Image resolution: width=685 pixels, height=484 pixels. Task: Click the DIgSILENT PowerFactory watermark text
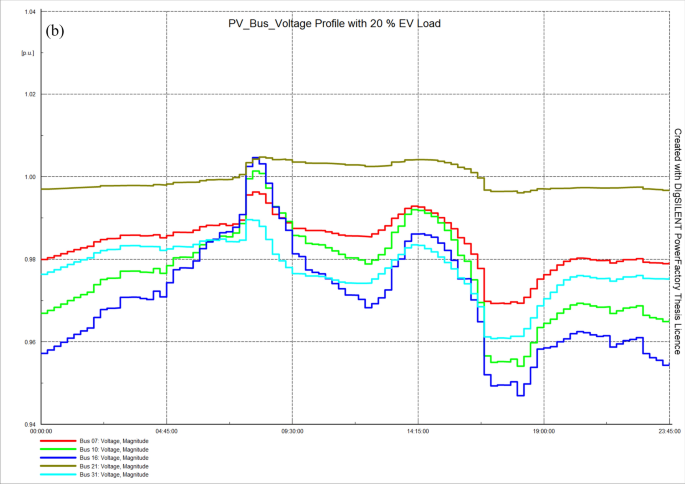click(x=677, y=242)
